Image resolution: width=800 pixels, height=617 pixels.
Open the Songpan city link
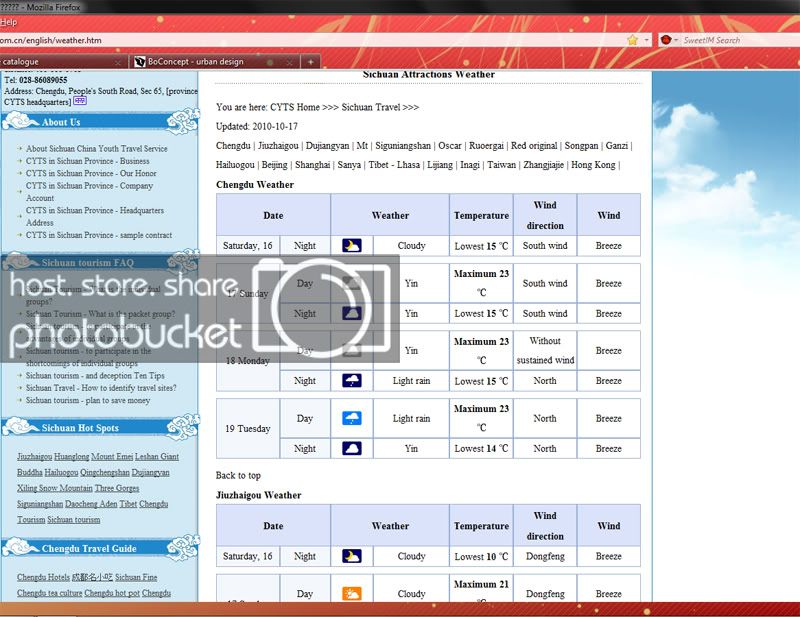point(581,145)
